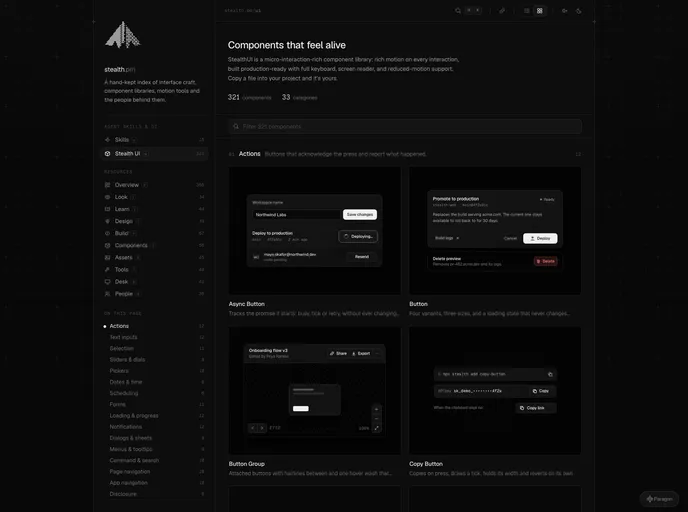Open the Learn resources page
Image resolution: width=688 pixels, height=512 pixels.
[154, 209]
